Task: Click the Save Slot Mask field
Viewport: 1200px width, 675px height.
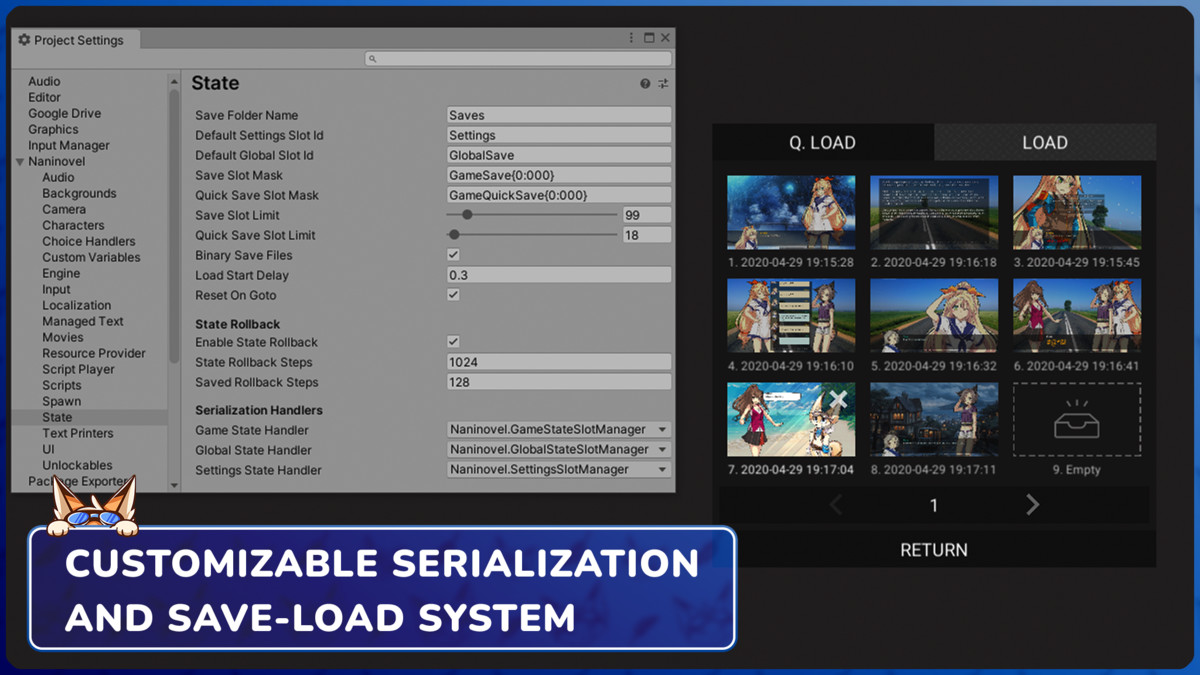Action: pyautogui.click(x=559, y=175)
